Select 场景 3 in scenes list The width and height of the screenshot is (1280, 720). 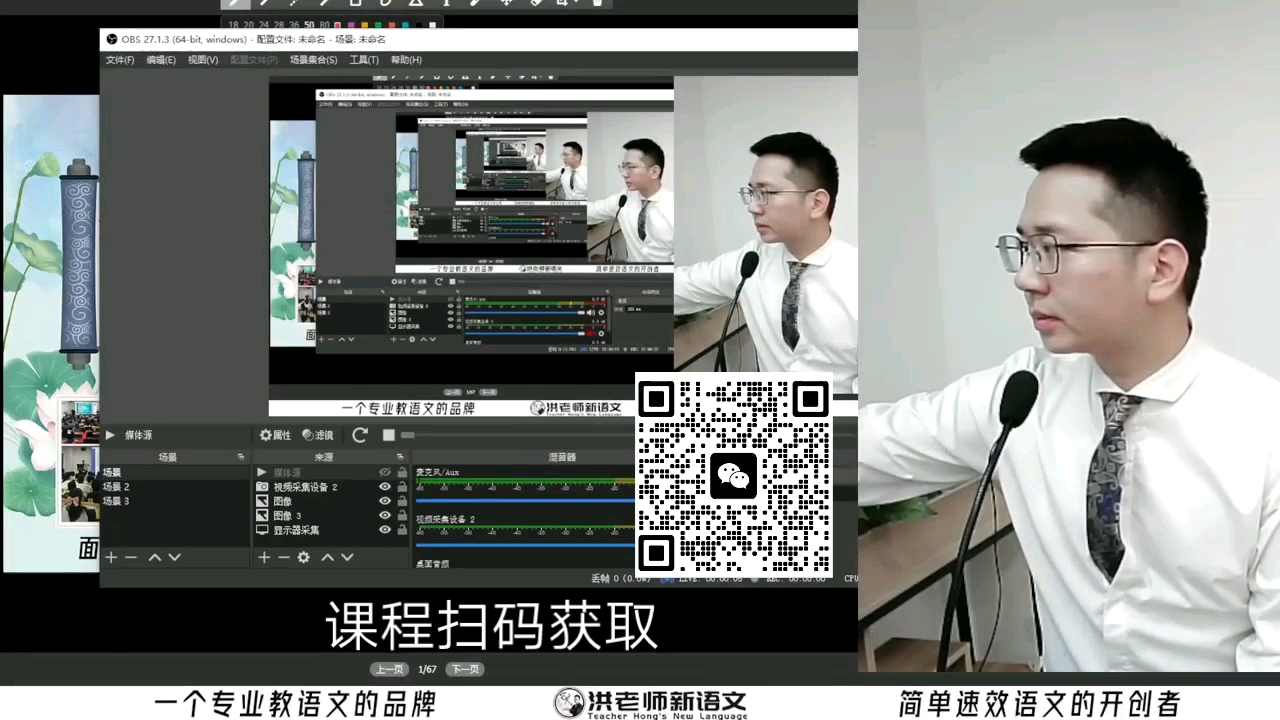click(175, 500)
